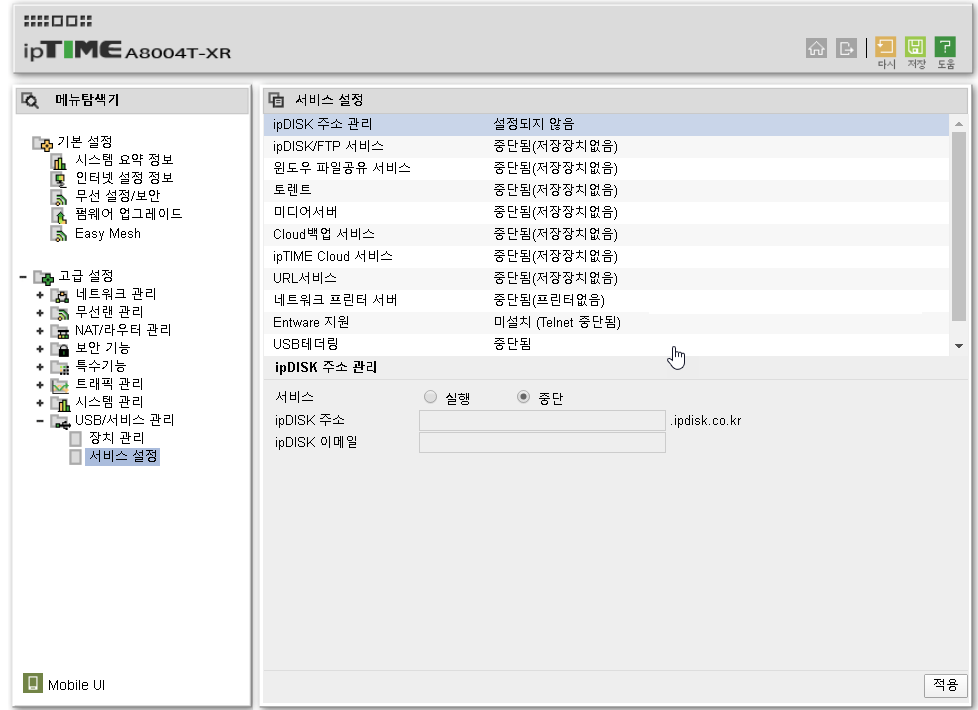Click the service list scroll-down arrow

point(959,346)
